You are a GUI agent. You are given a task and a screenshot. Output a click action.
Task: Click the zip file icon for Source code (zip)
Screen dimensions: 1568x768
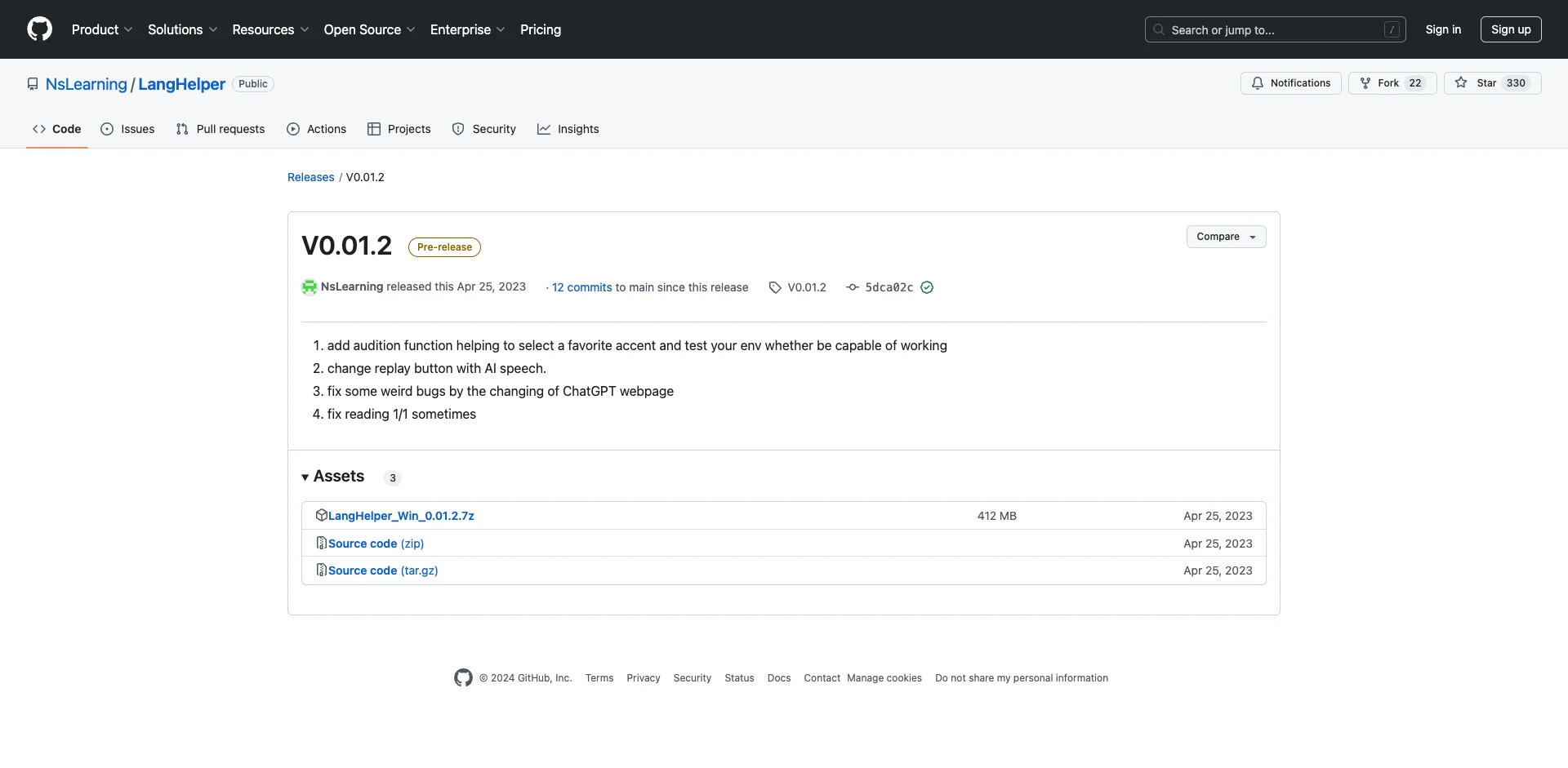321,543
